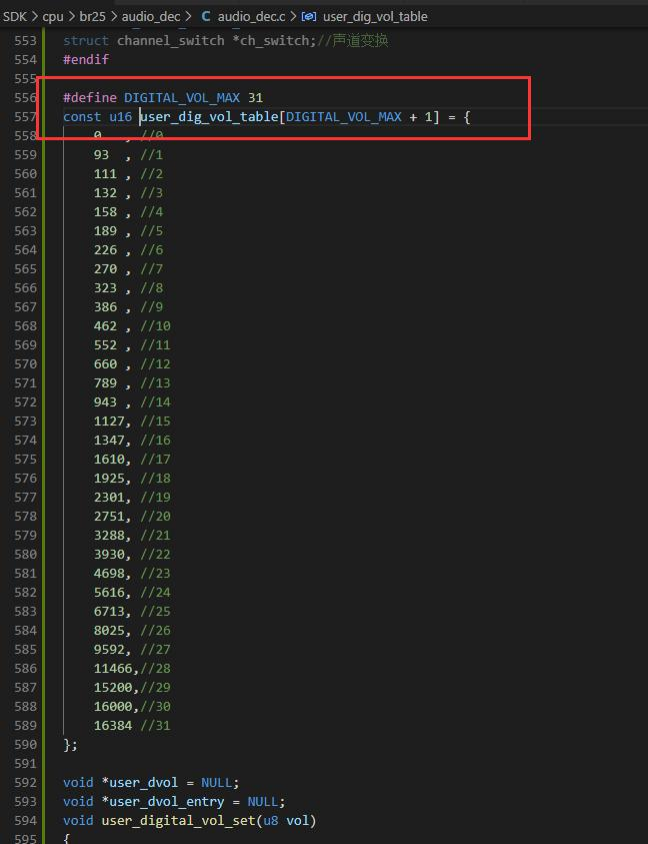Image resolution: width=648 pixels, height=844 pixels.
Task: Click line number 556 in the gutter
Action: [25, 97]
